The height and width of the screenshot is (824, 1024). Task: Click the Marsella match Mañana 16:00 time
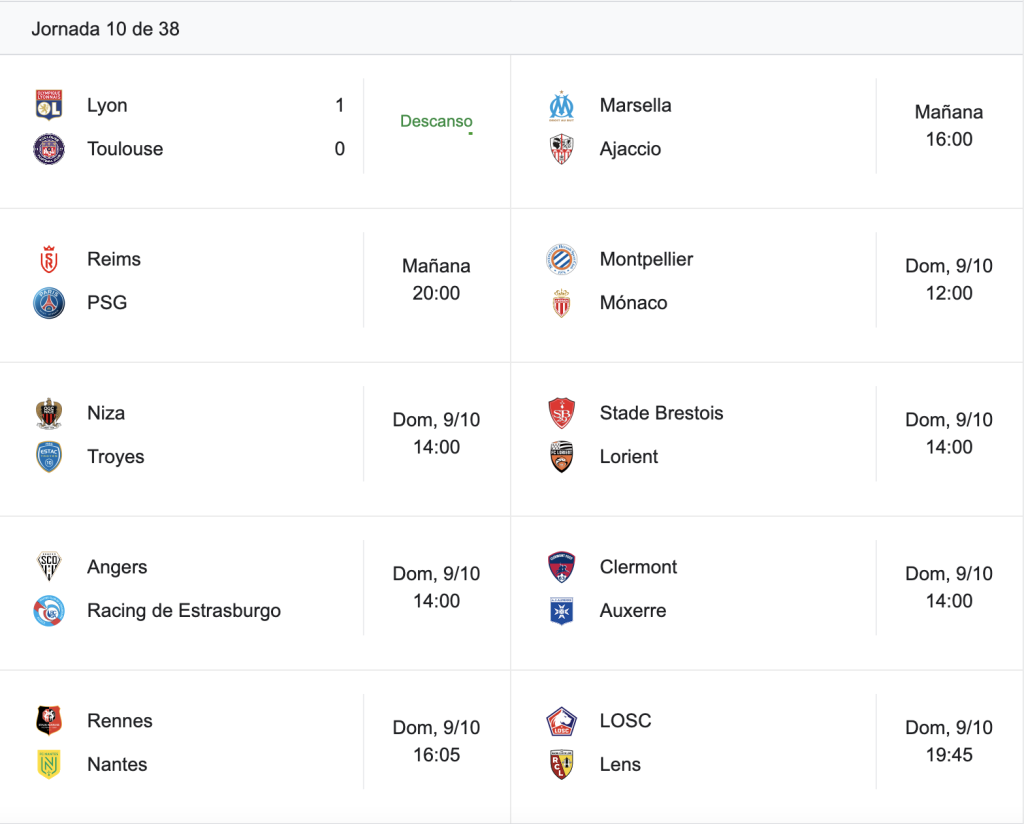[949, 125]
